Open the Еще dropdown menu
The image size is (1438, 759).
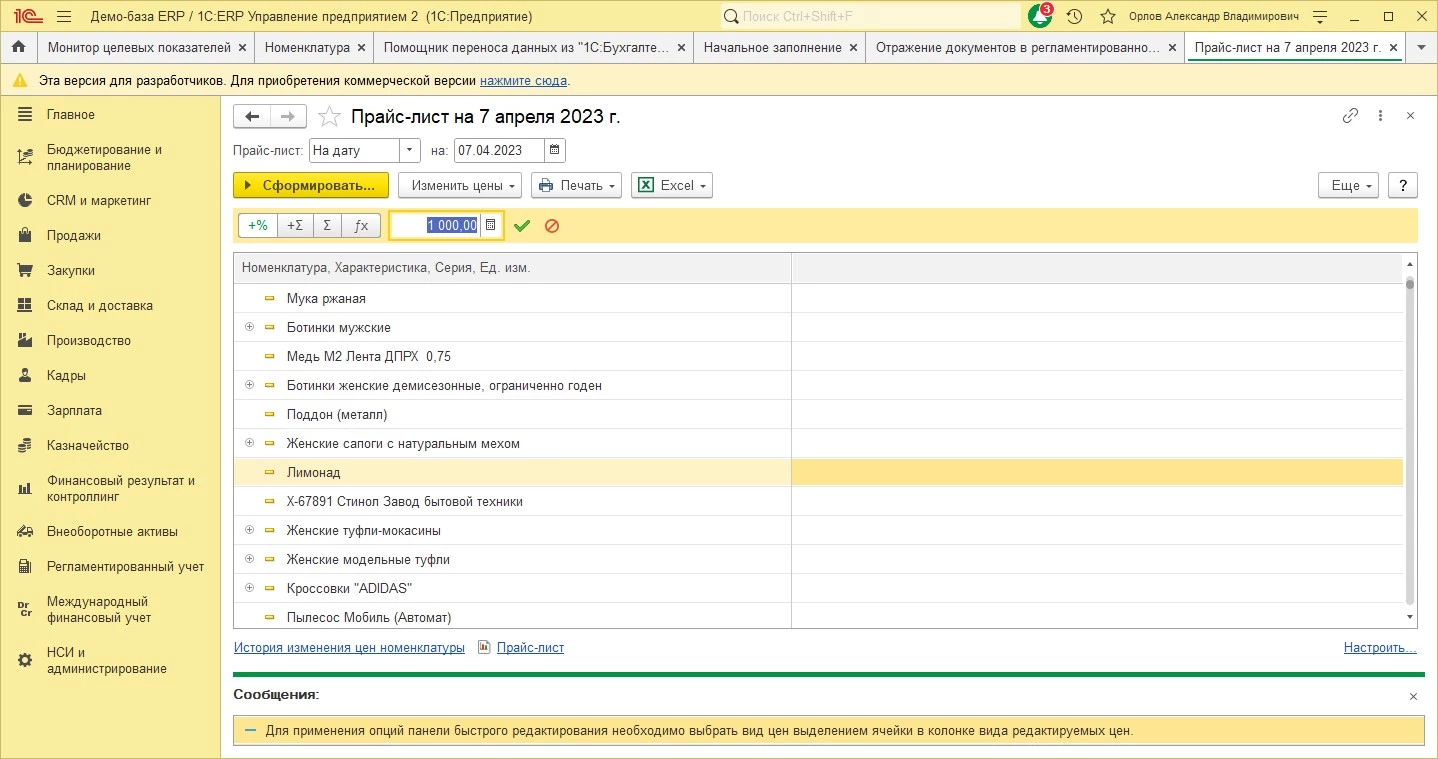pyautogui.click(x=1348, y=185)
